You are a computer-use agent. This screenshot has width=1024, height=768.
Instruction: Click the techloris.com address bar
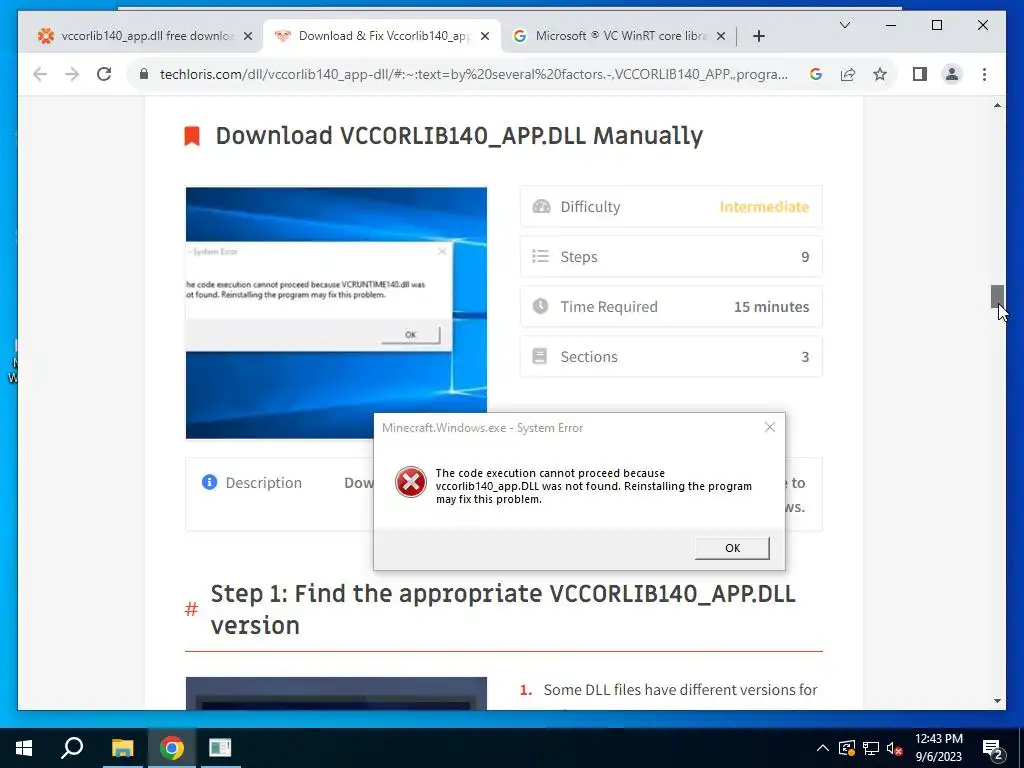[473, 74]
